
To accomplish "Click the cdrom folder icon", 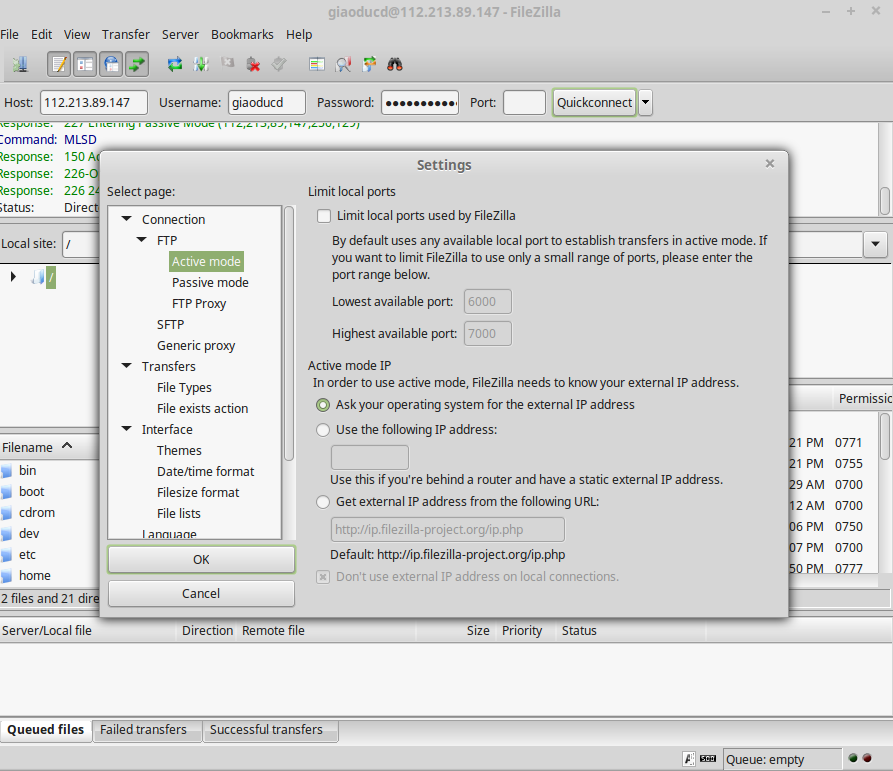I will [x=6, y=513].
